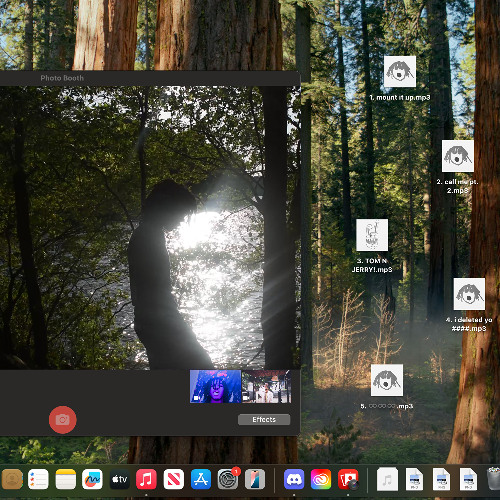
Task: Open the Freeform app in the Dock
Action: click(x=92, y=479)
